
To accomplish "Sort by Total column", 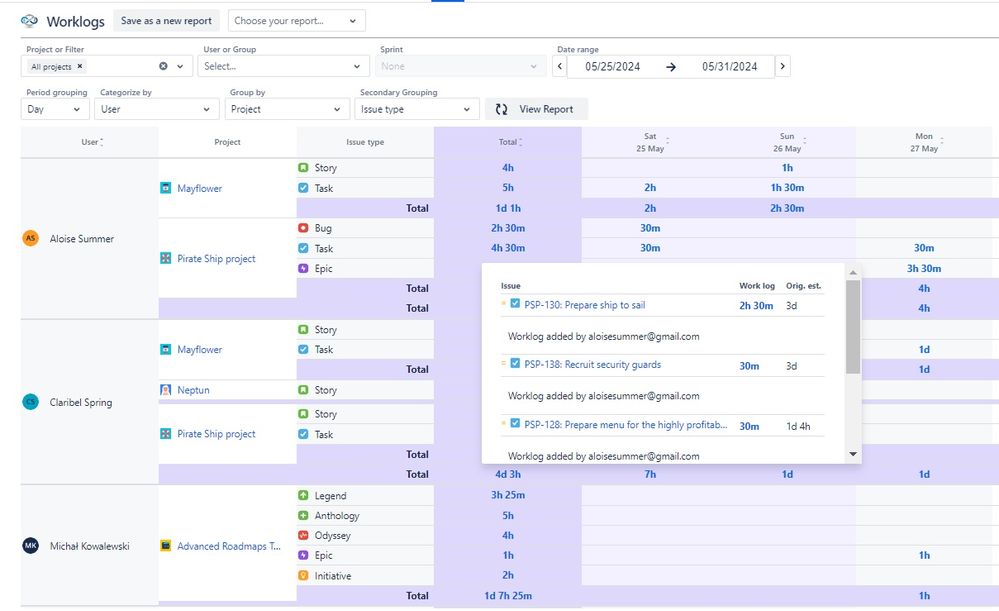I will [521, 142].
